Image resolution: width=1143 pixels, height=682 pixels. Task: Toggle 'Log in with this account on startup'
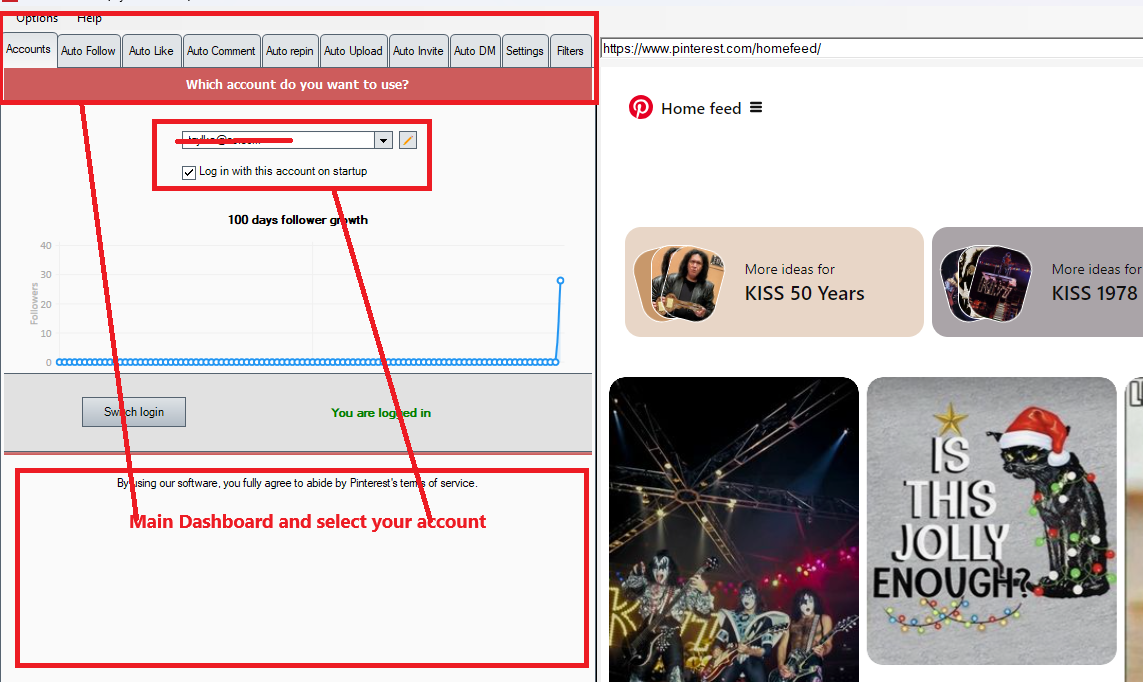pyautogui.click(x=189, y=172)
